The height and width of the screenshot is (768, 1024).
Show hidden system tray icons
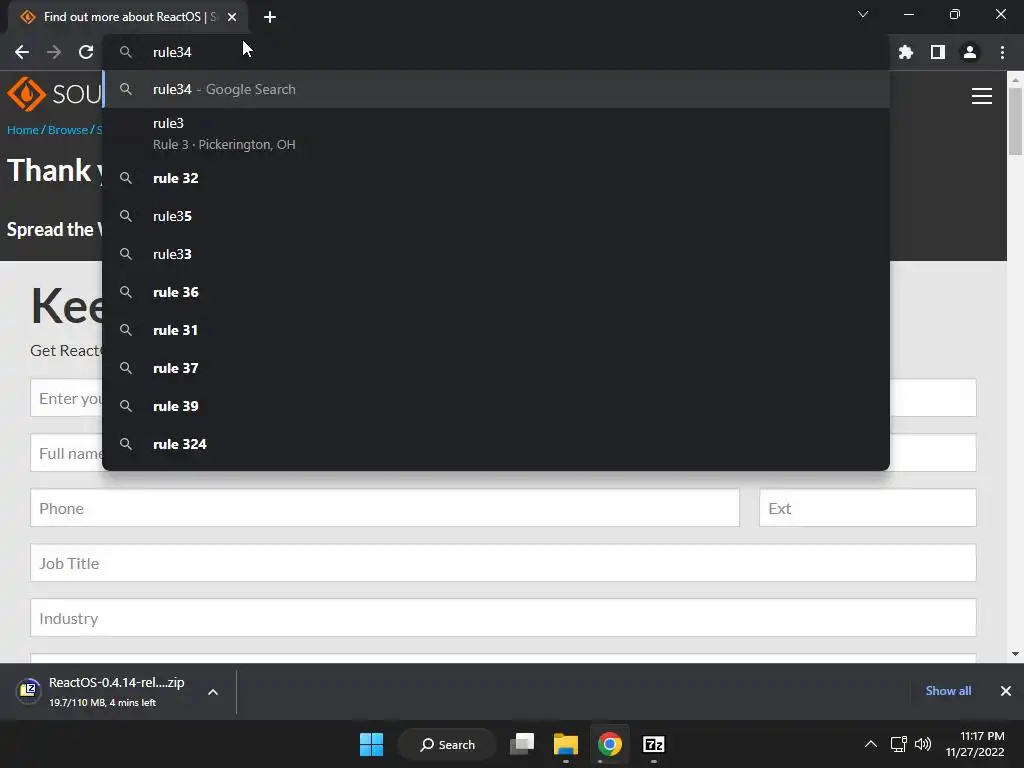tap(871, 744)
